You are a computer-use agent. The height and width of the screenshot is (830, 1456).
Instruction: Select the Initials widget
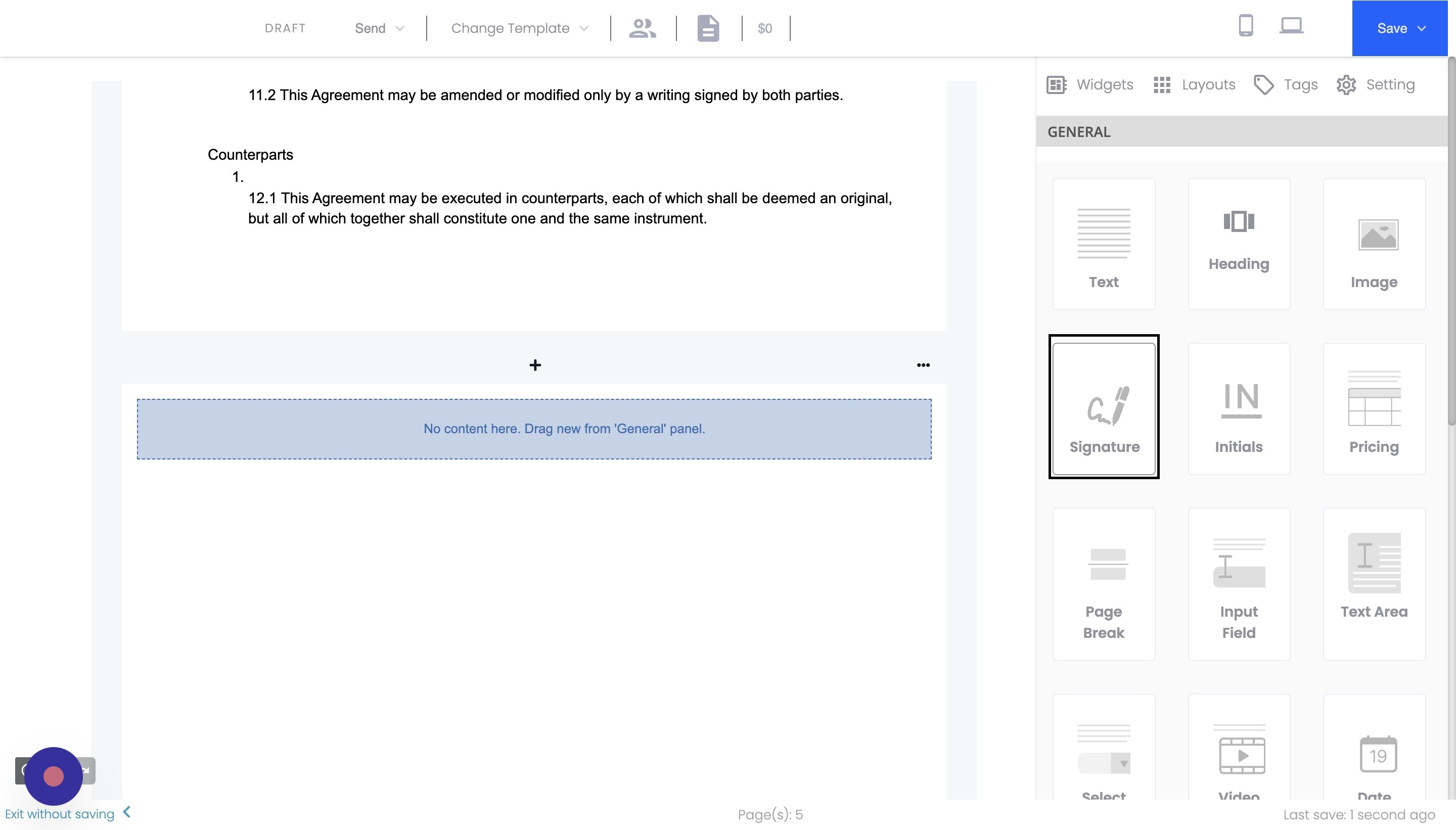[x=1238, y=409]
